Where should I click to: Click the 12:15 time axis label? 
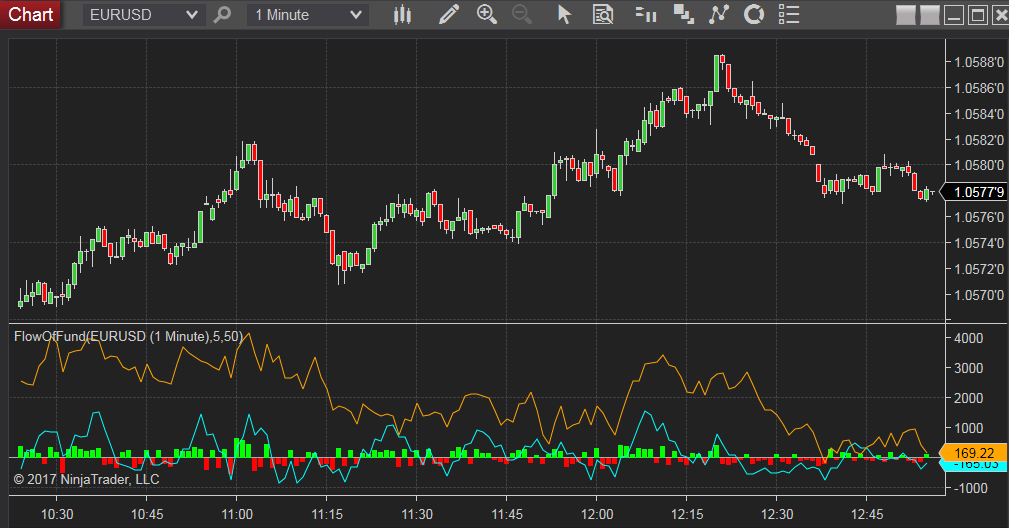pos(687,514)
